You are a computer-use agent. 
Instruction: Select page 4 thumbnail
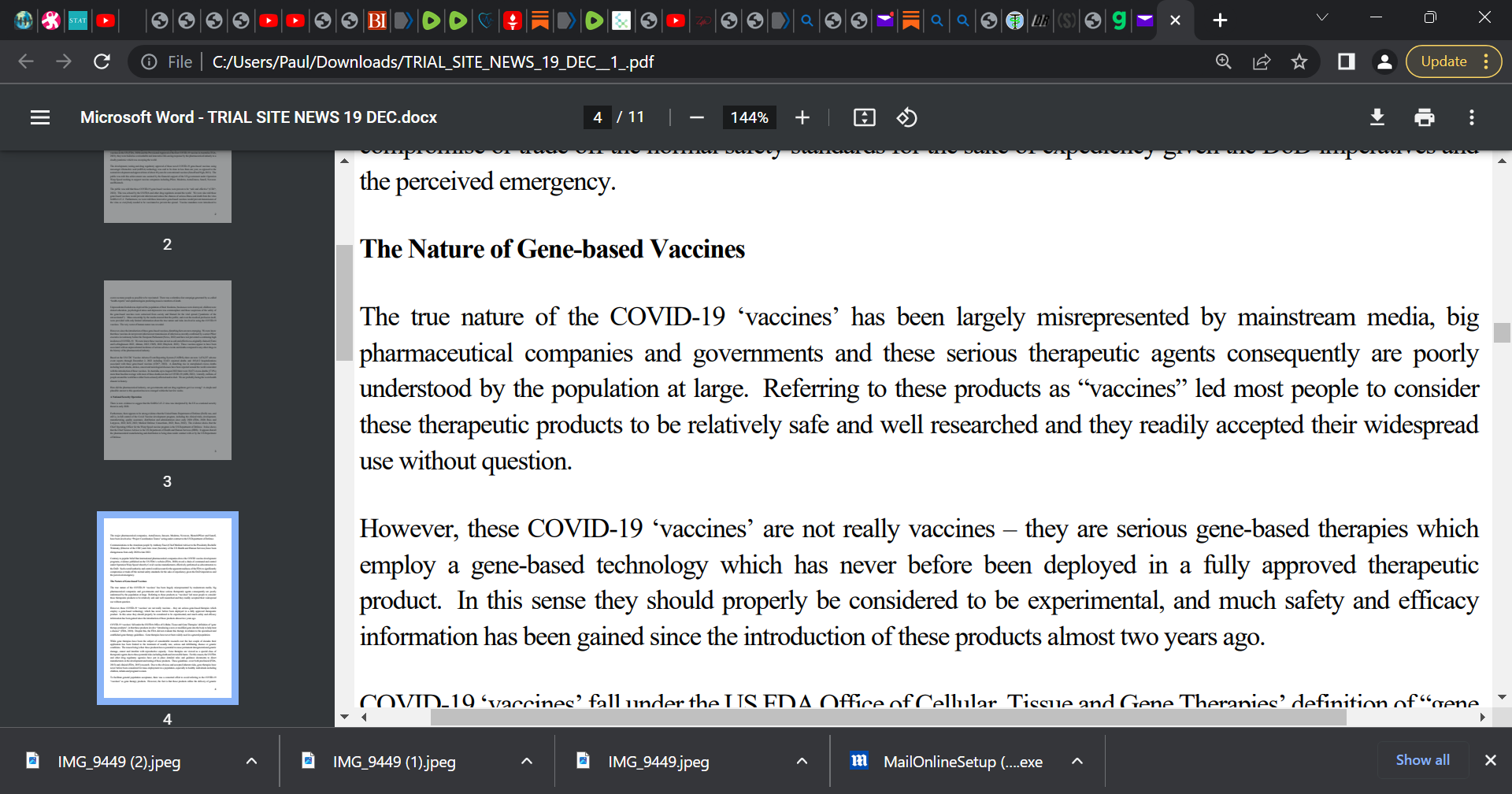point(168,608)
